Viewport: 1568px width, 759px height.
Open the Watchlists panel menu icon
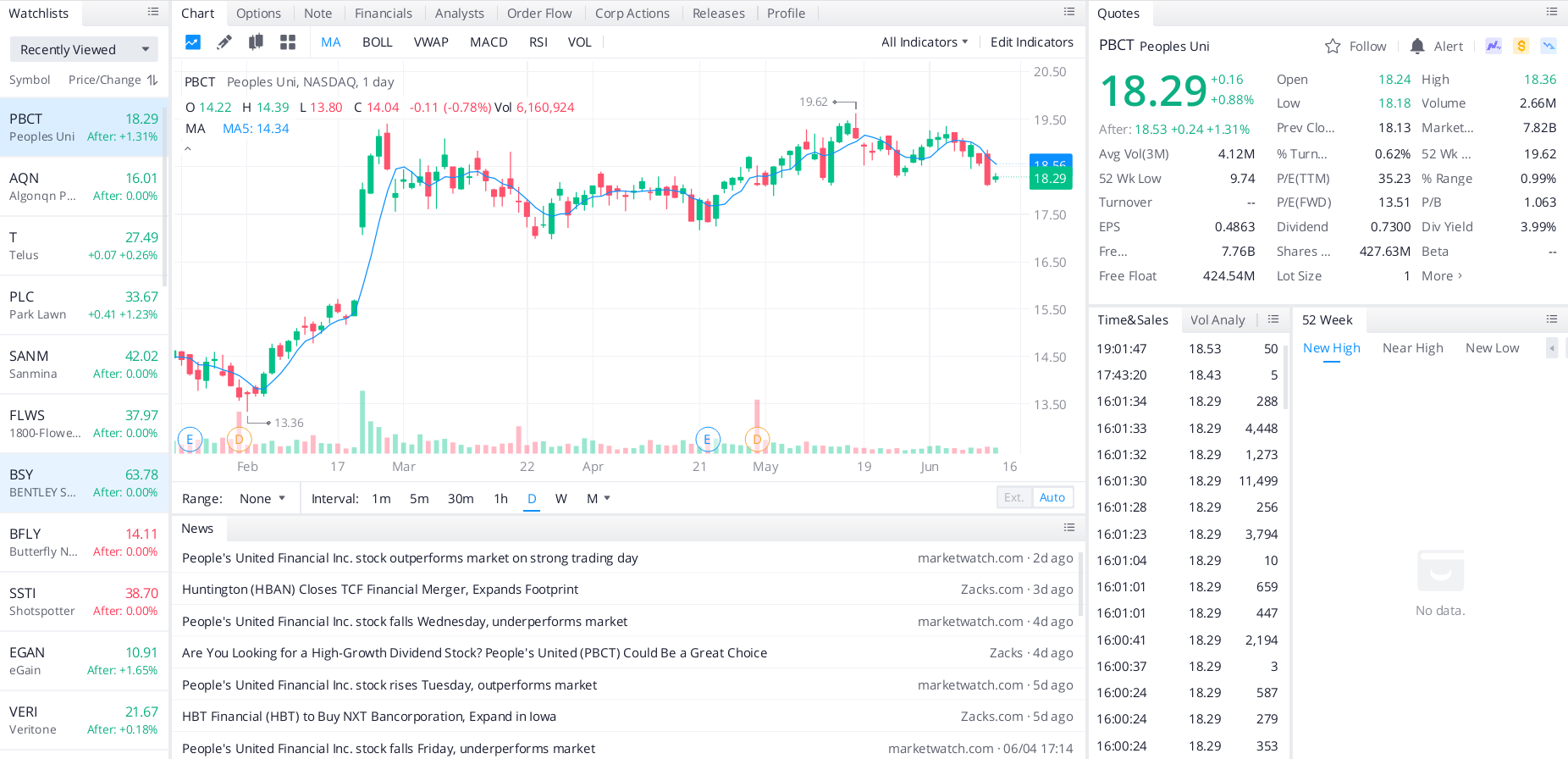153,12
